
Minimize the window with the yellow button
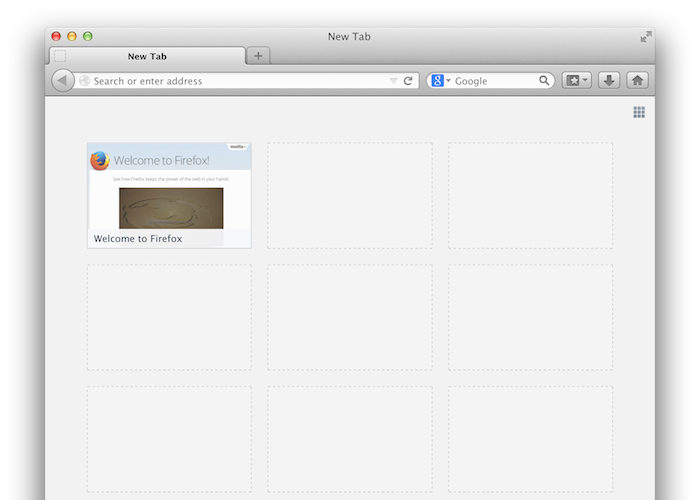click(x=72, y=36)
